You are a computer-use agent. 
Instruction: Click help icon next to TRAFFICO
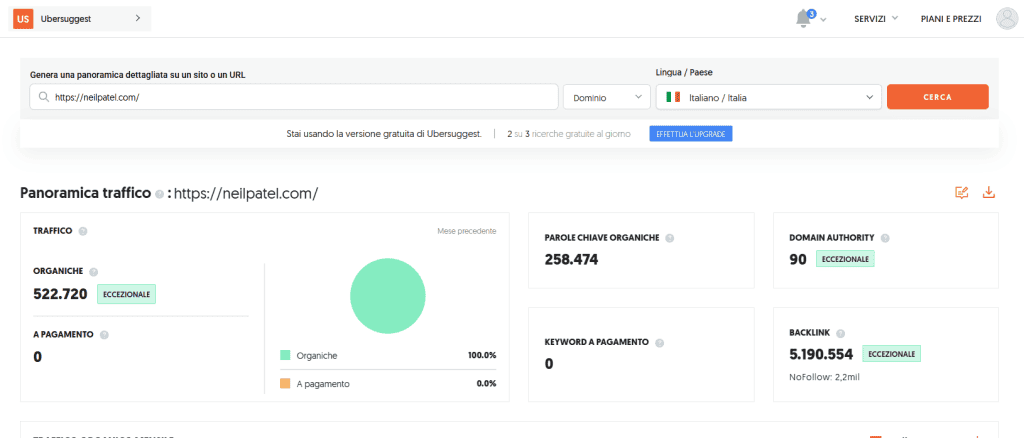coord(83,231)
